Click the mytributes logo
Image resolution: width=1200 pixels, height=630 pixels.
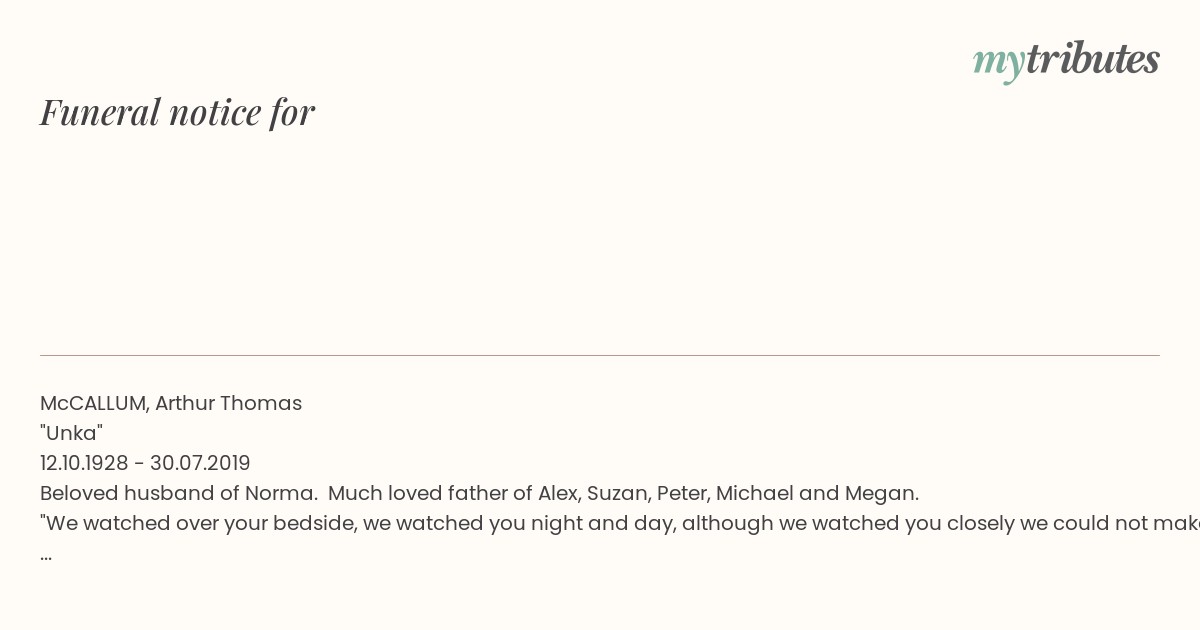[x=1066, y=60]
